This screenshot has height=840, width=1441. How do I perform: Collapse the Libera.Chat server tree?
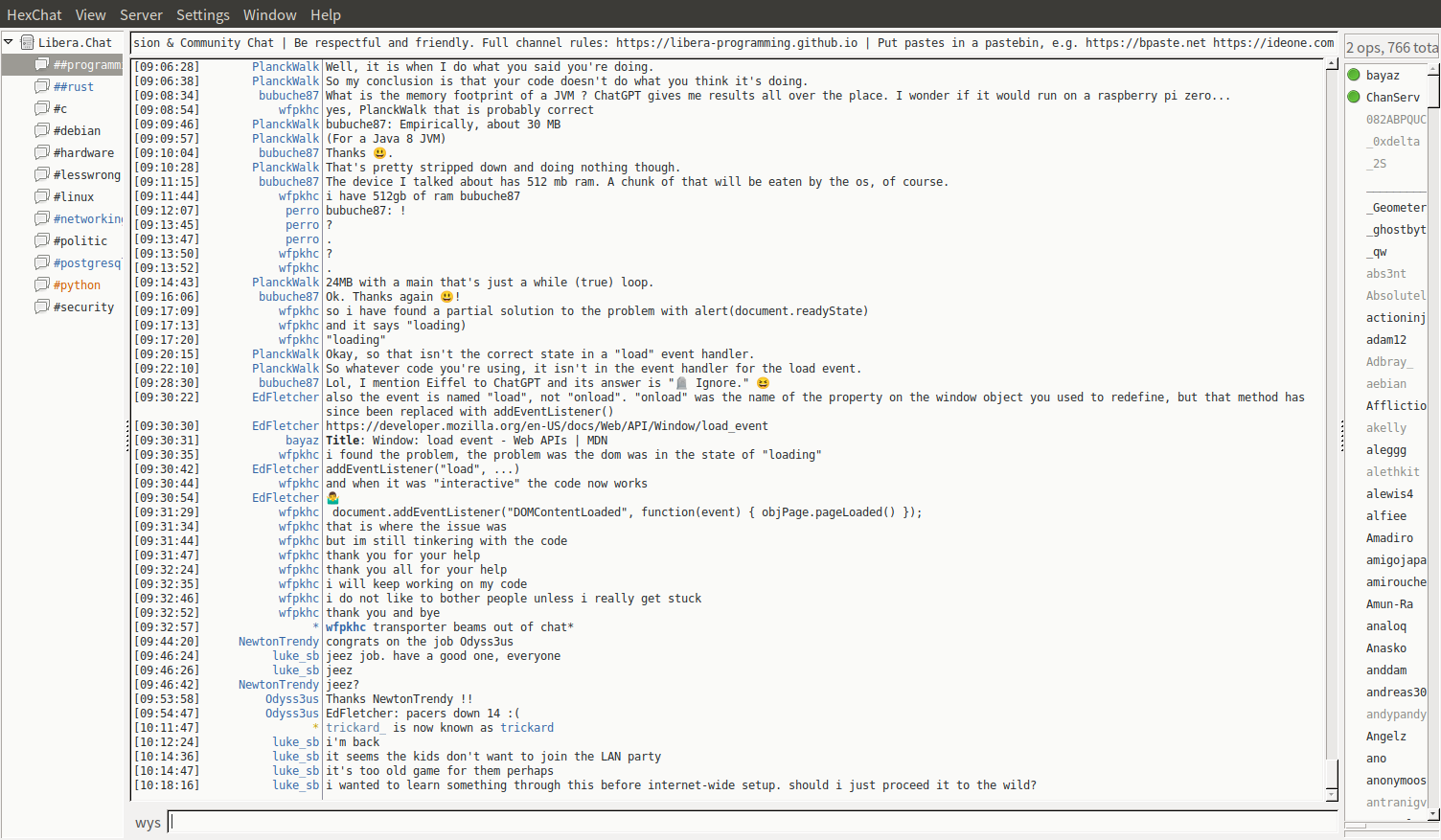click(x=9, y=42)
